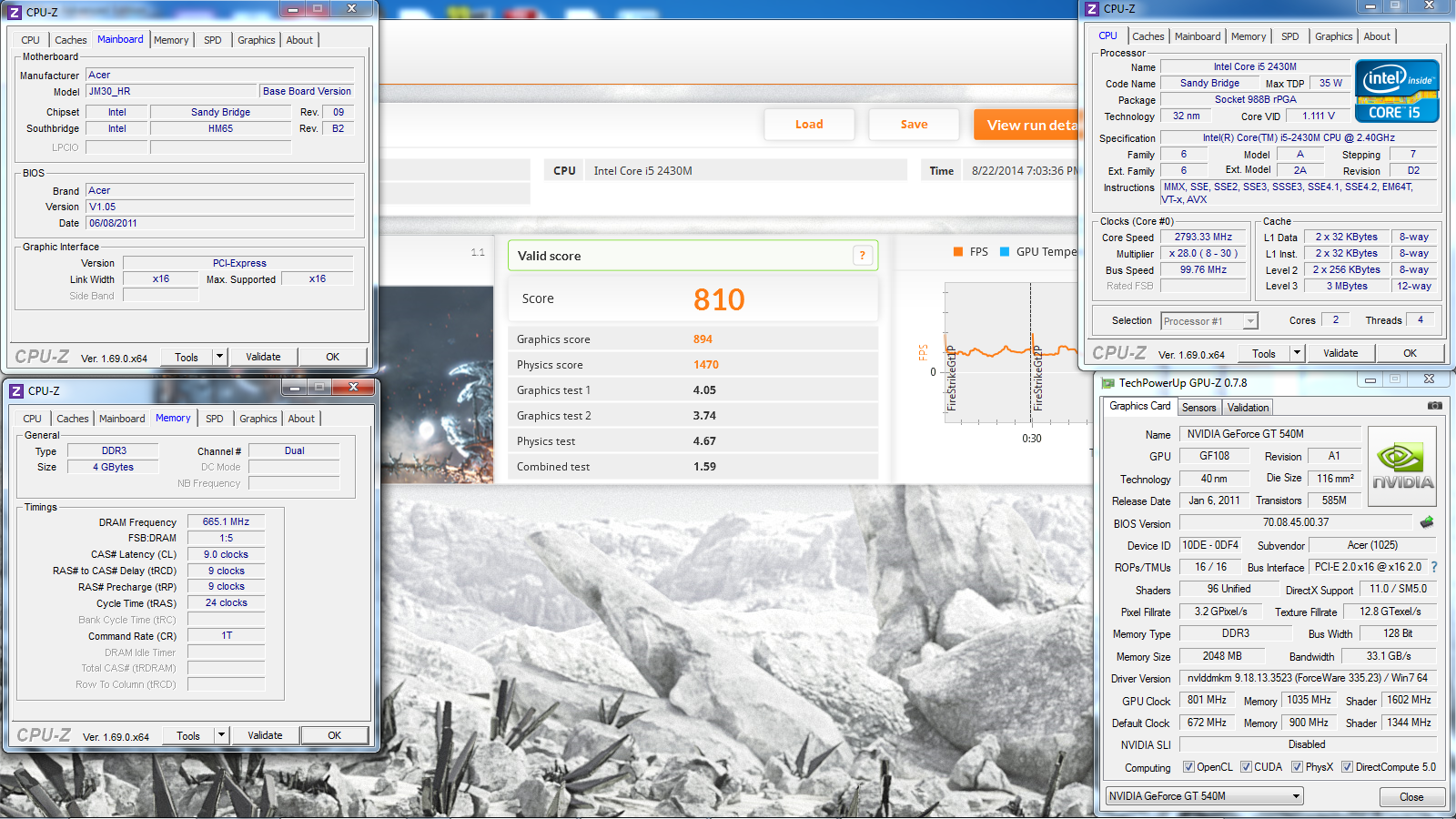1456x819 pixels.
Task: Click the Memory Size value 4 GBytes
Action: click(113, 467)
